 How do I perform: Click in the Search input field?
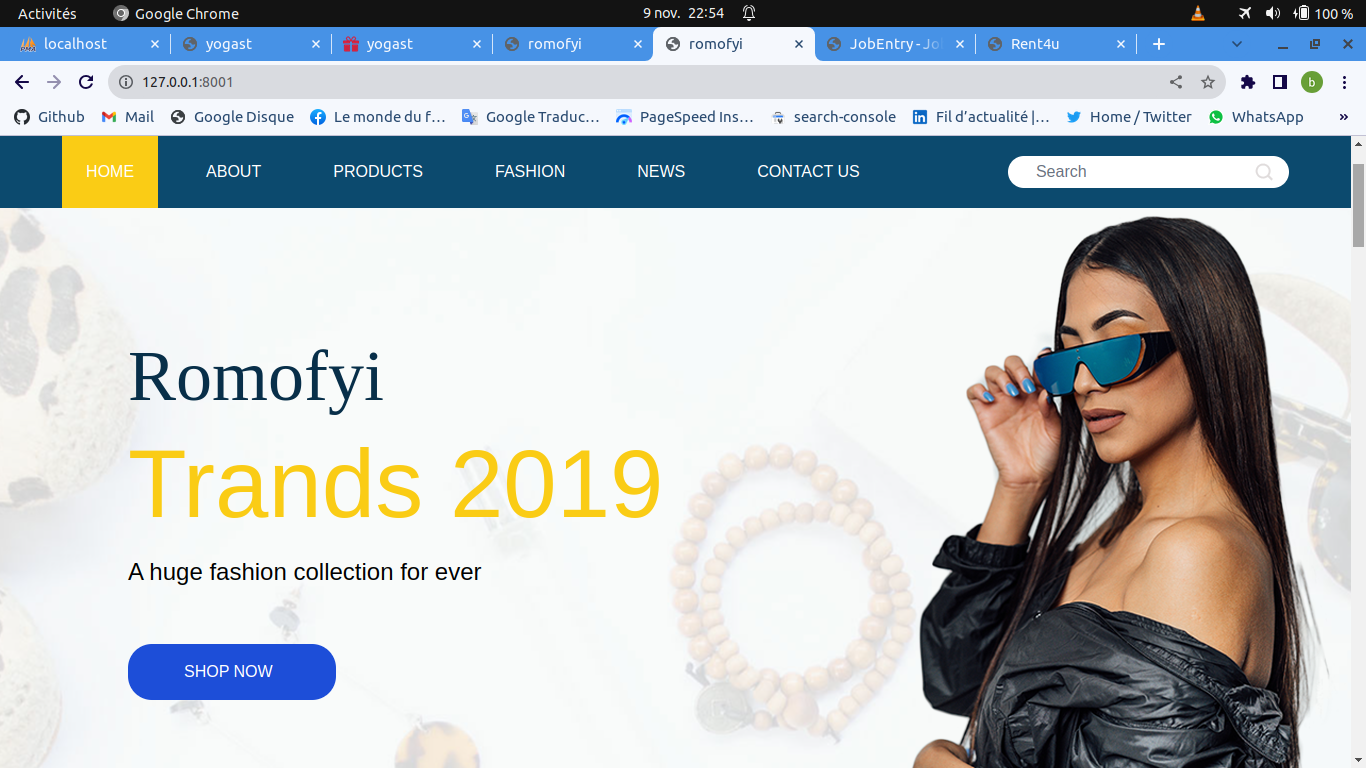tap(1140, 172)
